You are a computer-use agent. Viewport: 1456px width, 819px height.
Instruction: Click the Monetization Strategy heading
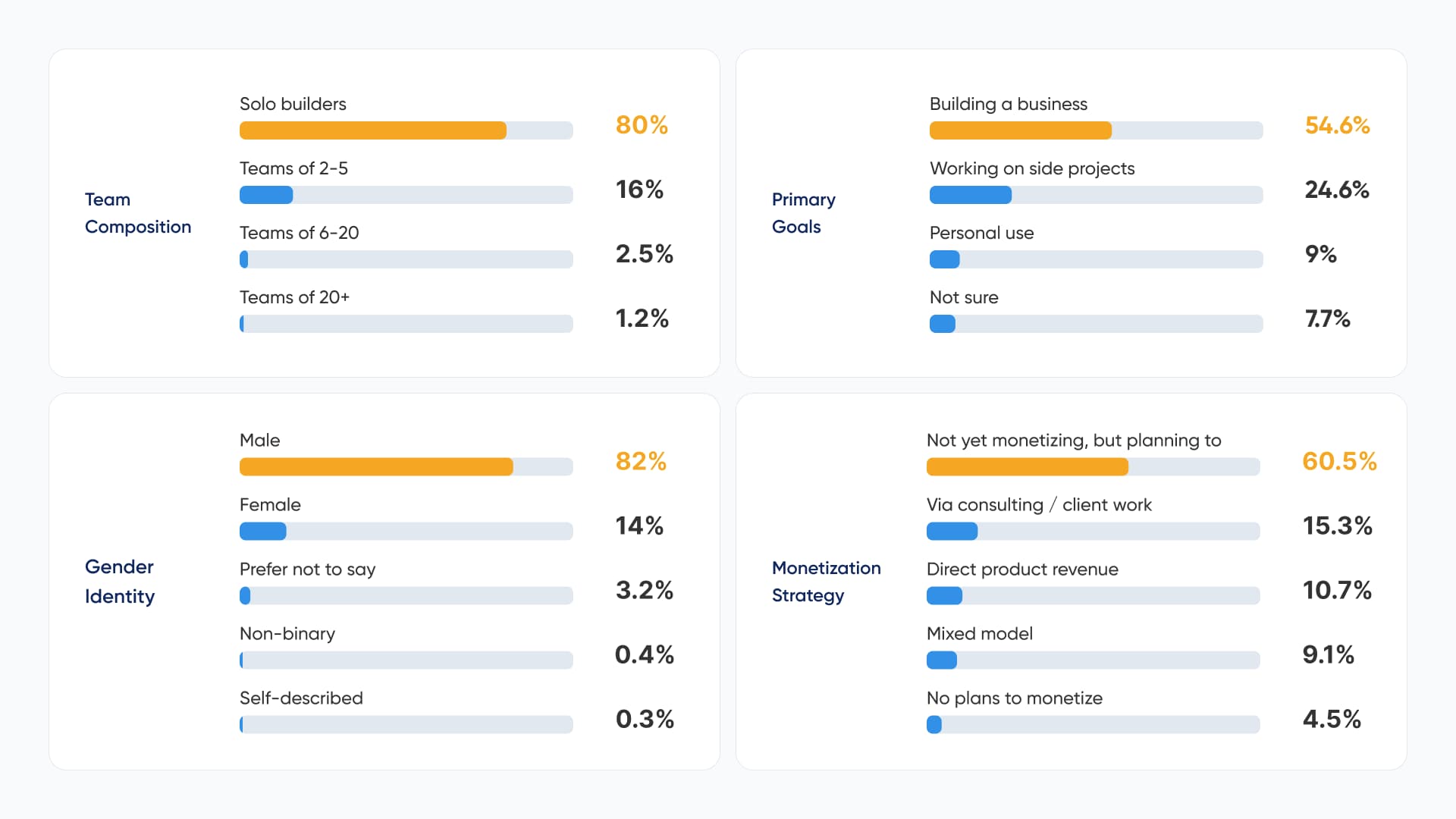pyautogui.click(x=827, y=582)
